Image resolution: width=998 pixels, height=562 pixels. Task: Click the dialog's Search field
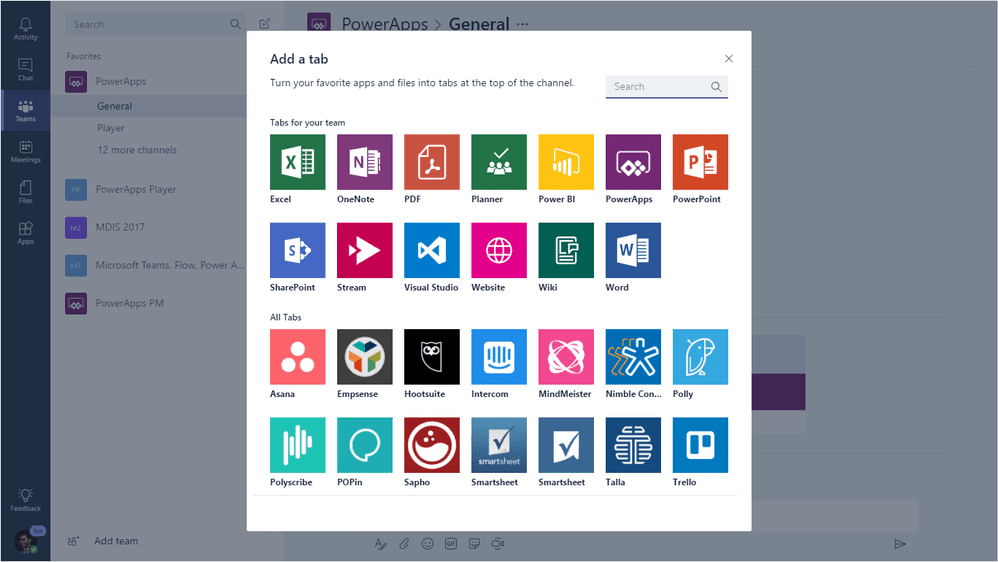666,87
